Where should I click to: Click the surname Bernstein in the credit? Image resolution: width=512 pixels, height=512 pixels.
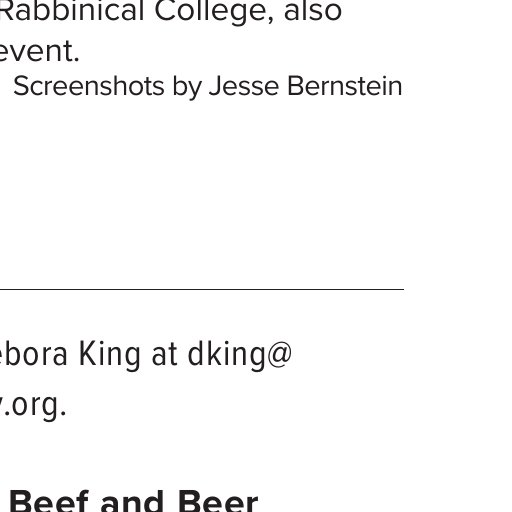(345, 86)
